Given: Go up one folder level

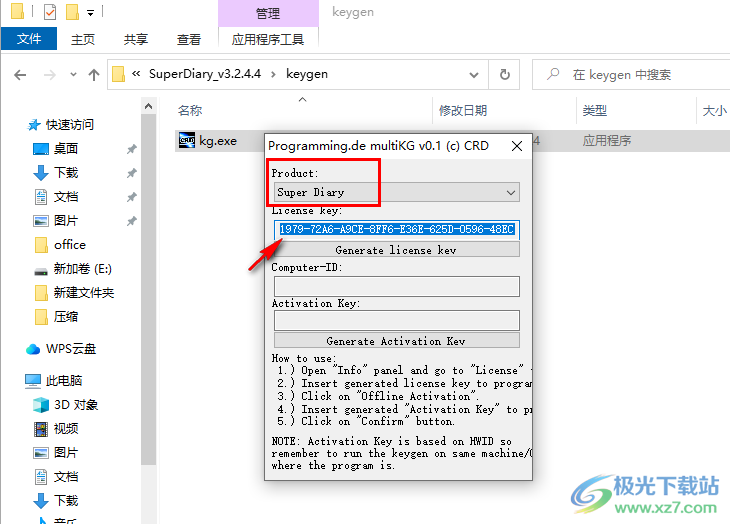Looking at the screenshot, I should 94,74.
